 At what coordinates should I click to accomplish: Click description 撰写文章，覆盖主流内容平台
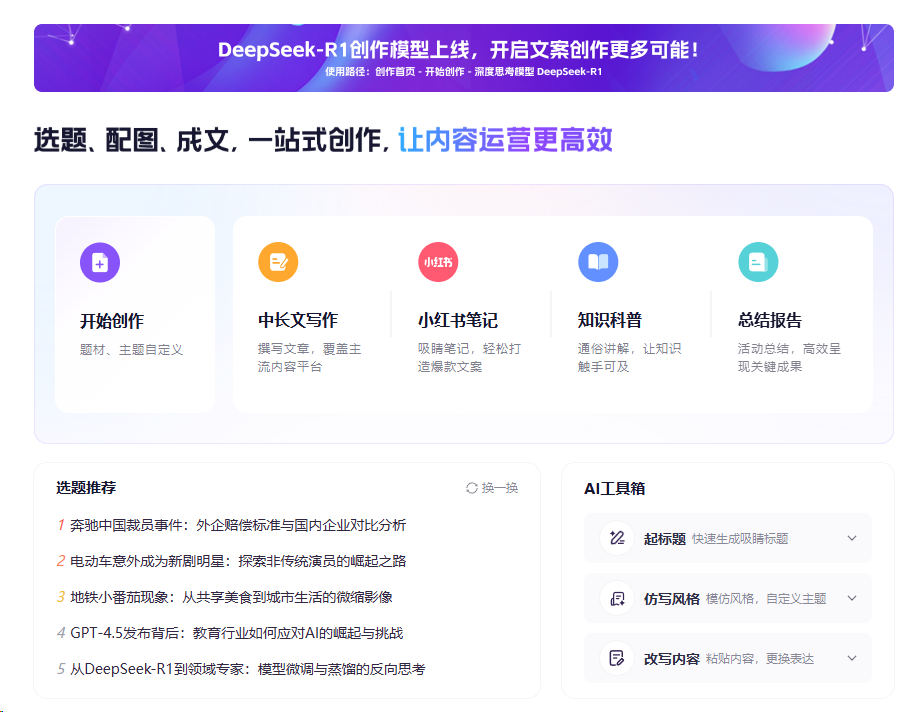[x=310, y=357]
